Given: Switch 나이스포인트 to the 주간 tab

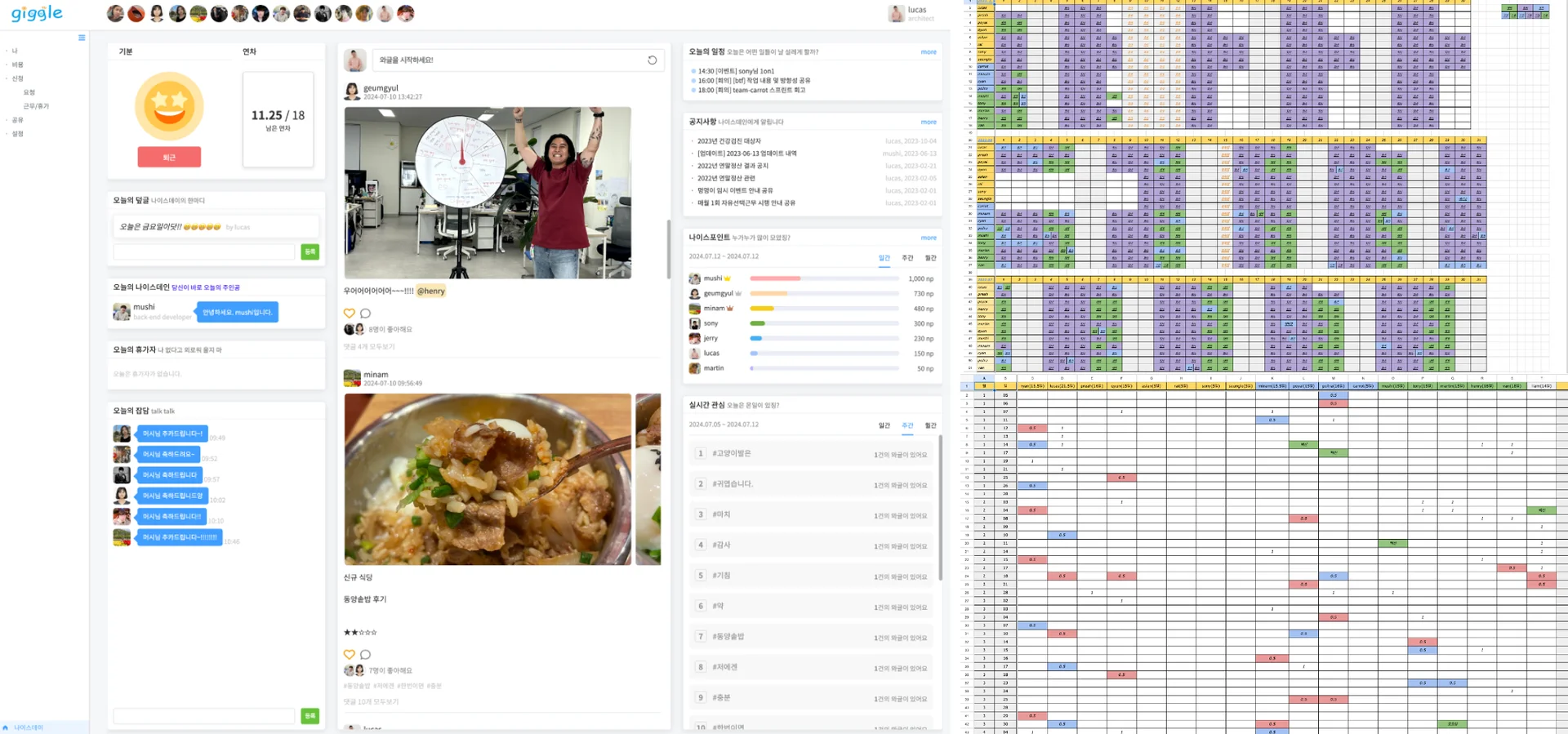Looking at the screenshot, I should [x=906, y=258].
